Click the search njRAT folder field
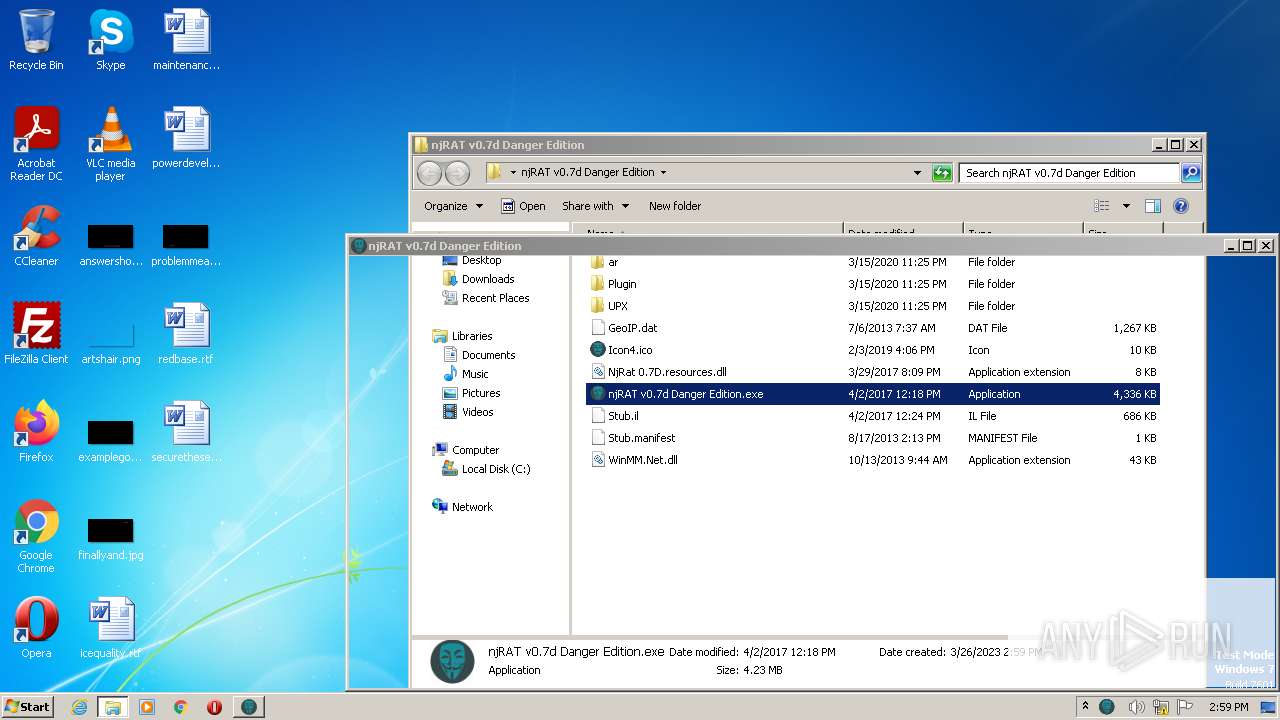Screen dimensions: 1280x720 1068,173
